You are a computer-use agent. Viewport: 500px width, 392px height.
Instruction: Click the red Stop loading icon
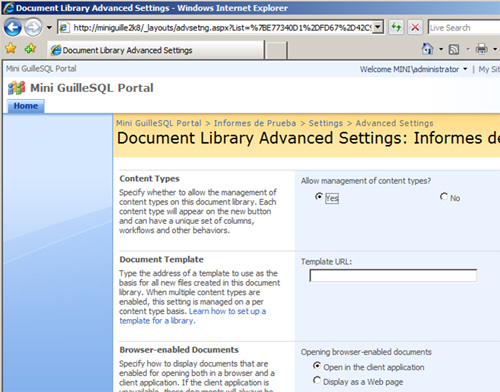point(415,27)
